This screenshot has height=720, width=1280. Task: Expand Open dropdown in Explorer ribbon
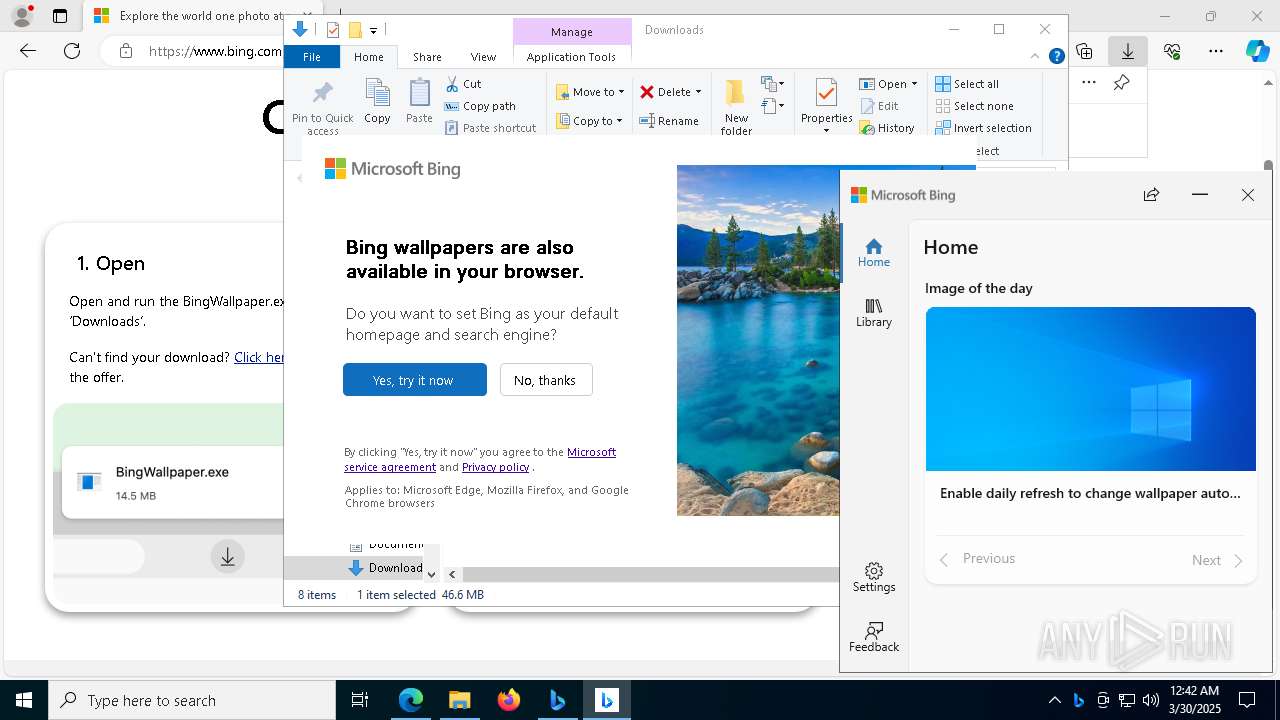pos(914,84)
